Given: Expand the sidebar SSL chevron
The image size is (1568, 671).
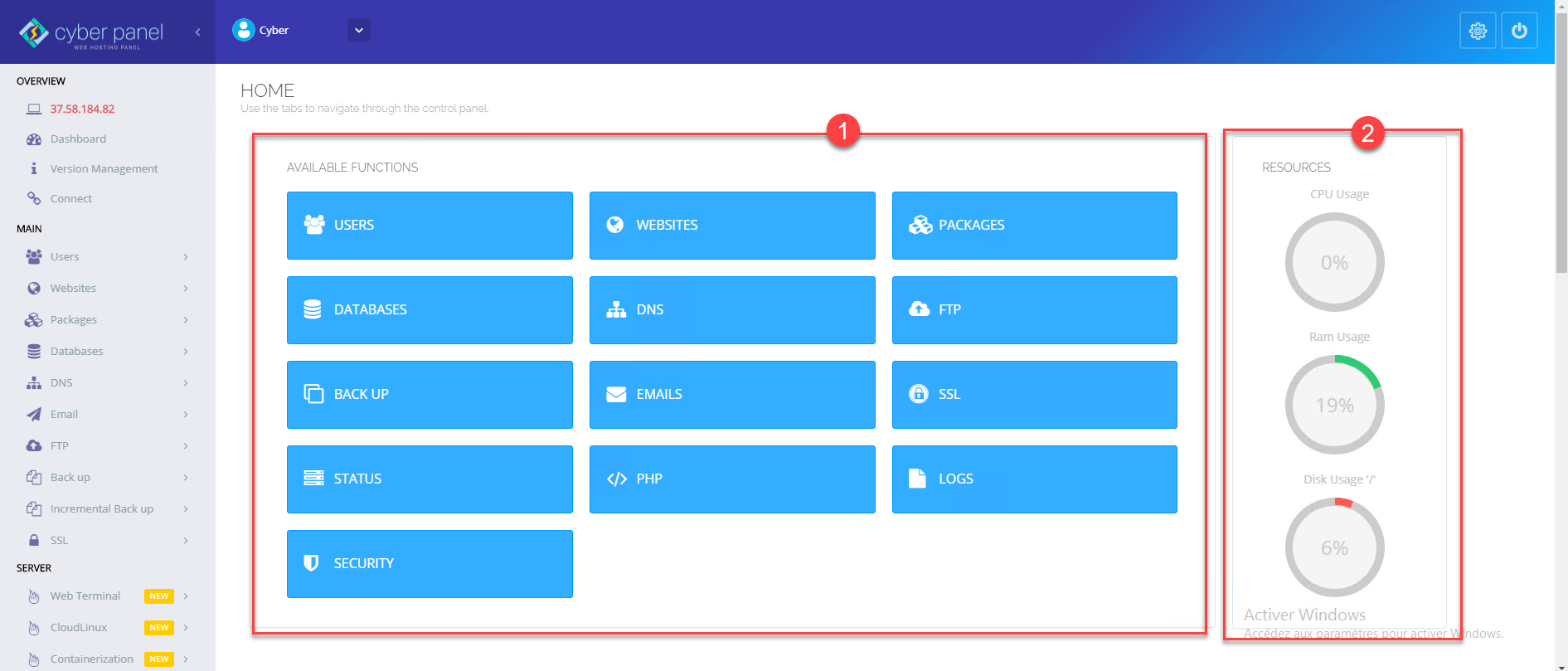Looking at the screenshot, I should point(186,541).
